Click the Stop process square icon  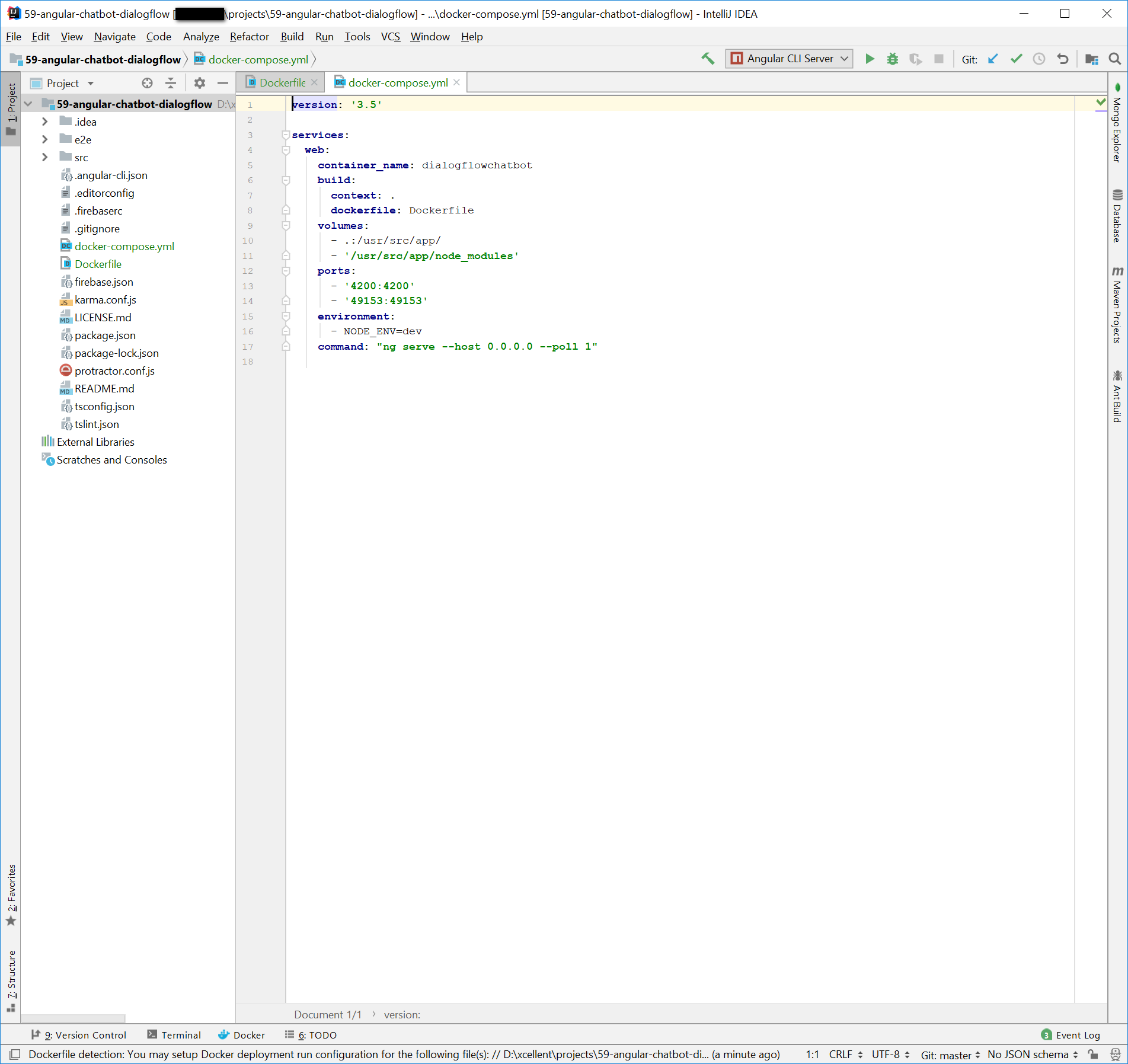coord(939,59)
